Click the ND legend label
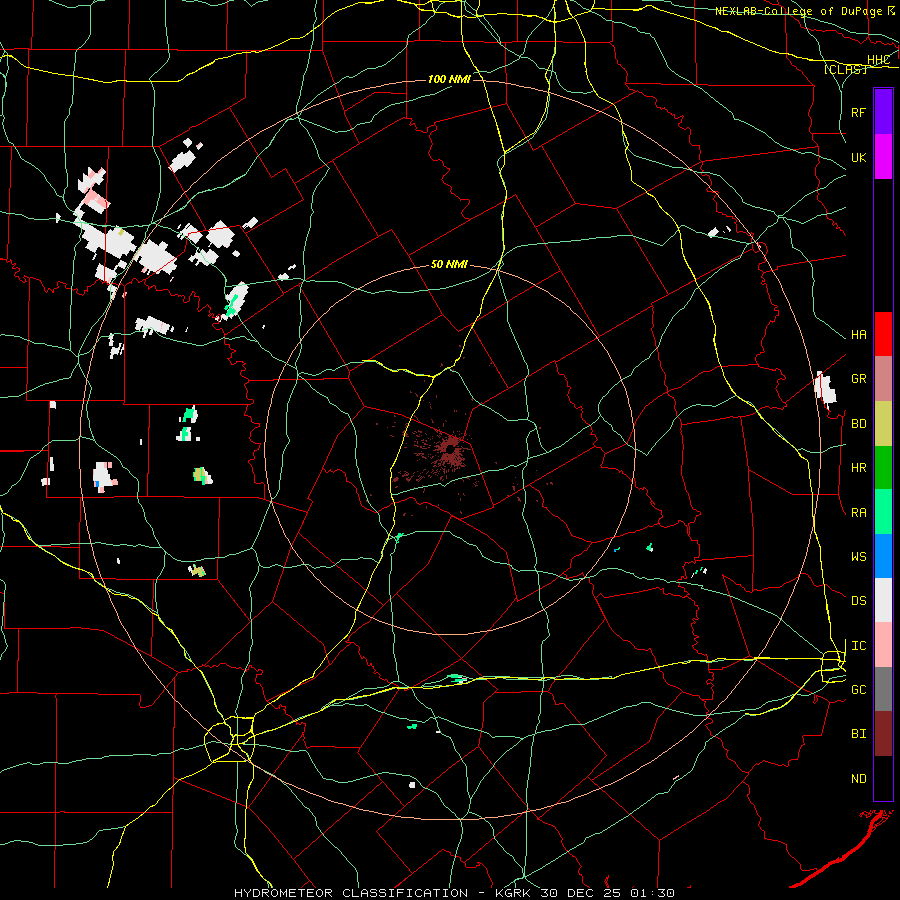 click(858, 779)
